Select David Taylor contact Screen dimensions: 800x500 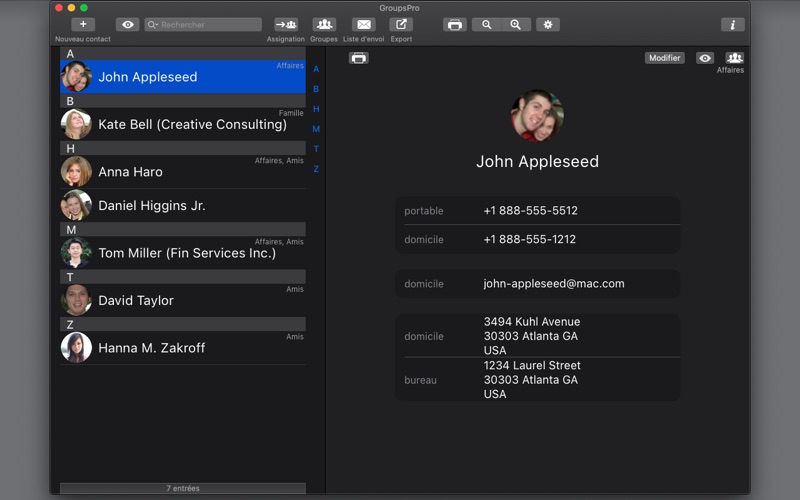coord(183,300)
